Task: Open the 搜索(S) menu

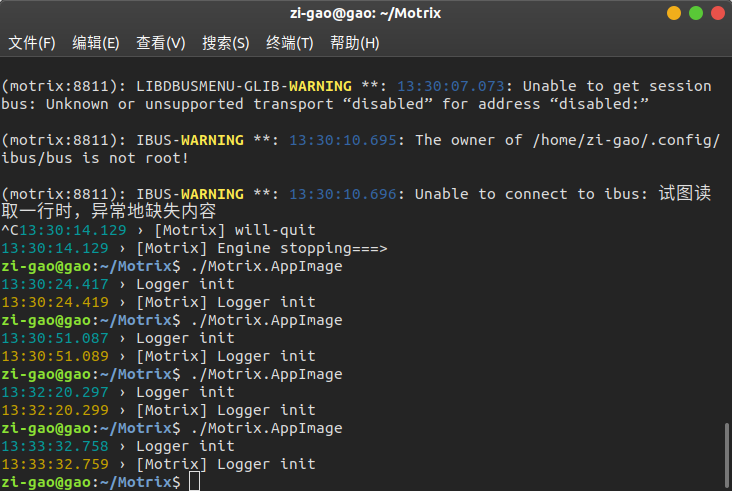Action: tap(225, 43)
